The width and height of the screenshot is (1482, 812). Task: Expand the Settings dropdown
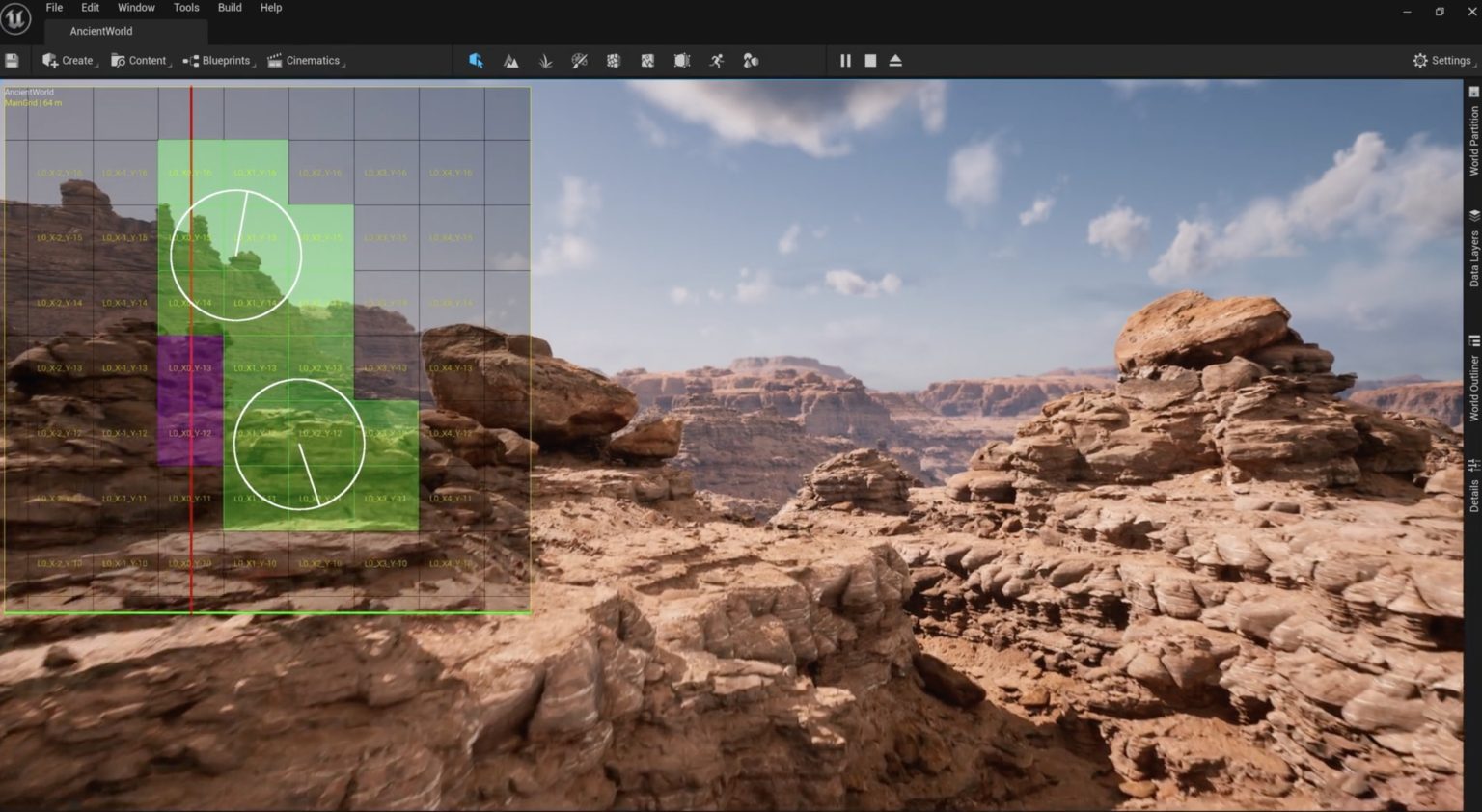pyautogui.click(x=1442, y=61)
